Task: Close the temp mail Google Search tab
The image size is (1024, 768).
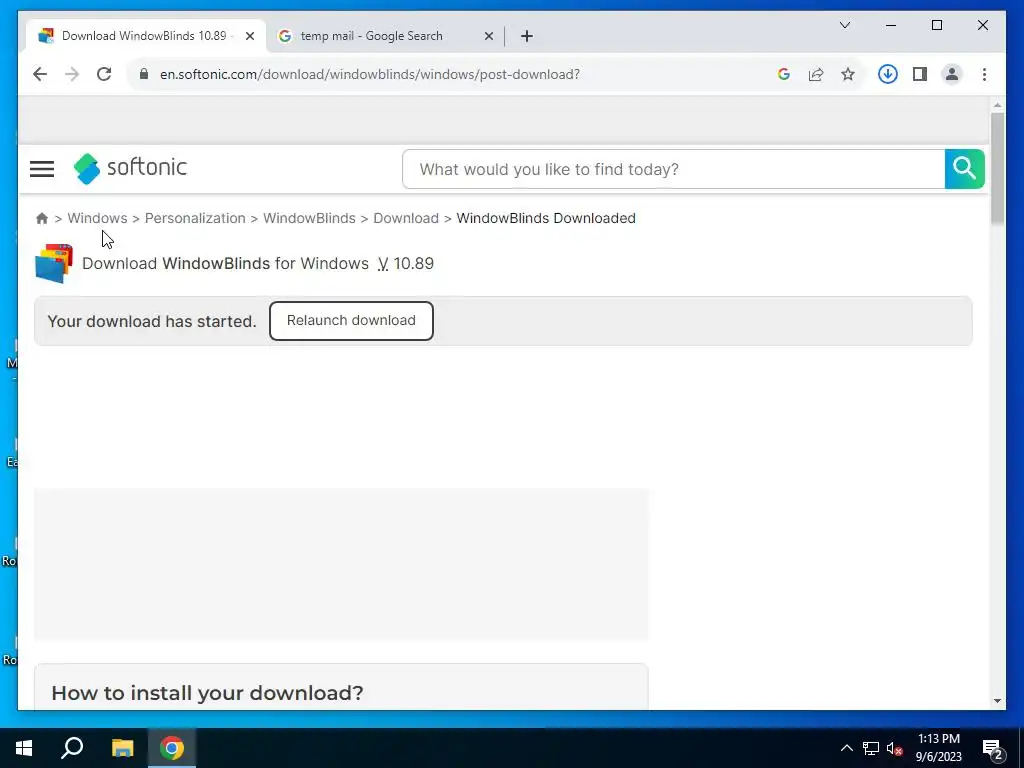Action: [x=488, y=36]
